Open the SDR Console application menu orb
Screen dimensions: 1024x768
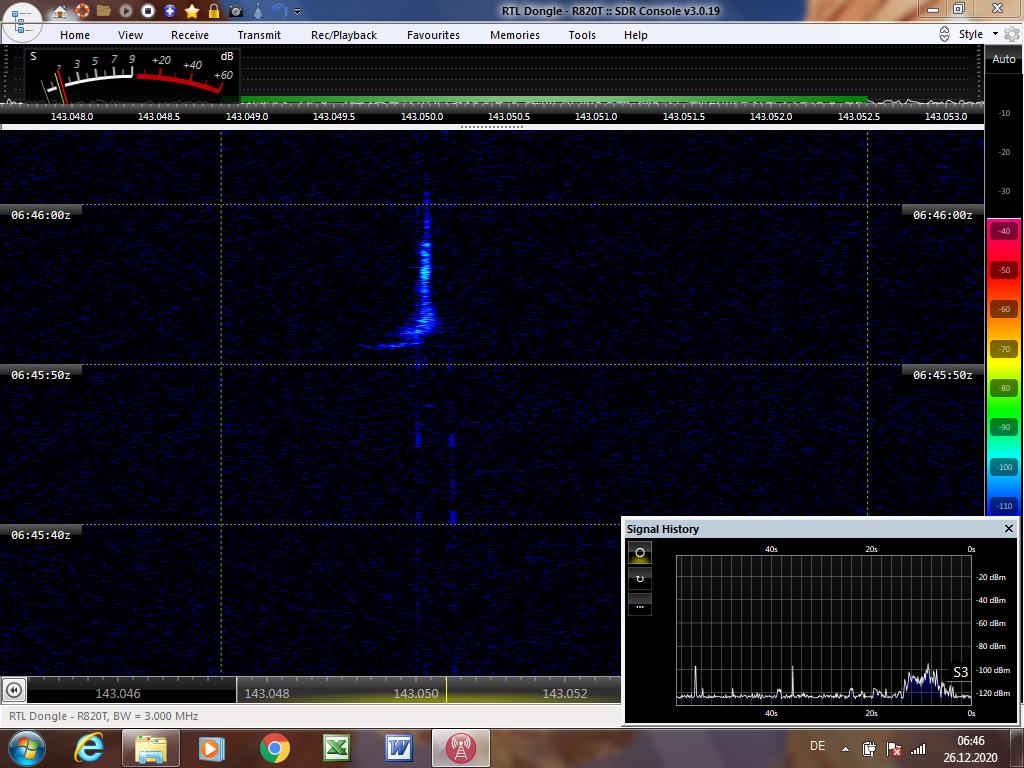(x=22, y=20)
